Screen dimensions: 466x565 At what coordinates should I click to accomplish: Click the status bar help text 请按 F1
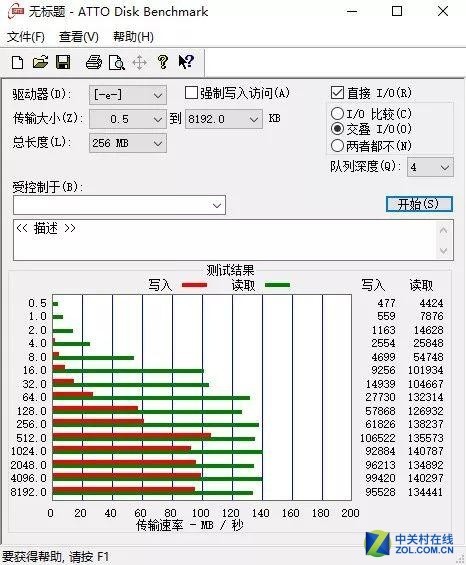[x=89, y=557]
